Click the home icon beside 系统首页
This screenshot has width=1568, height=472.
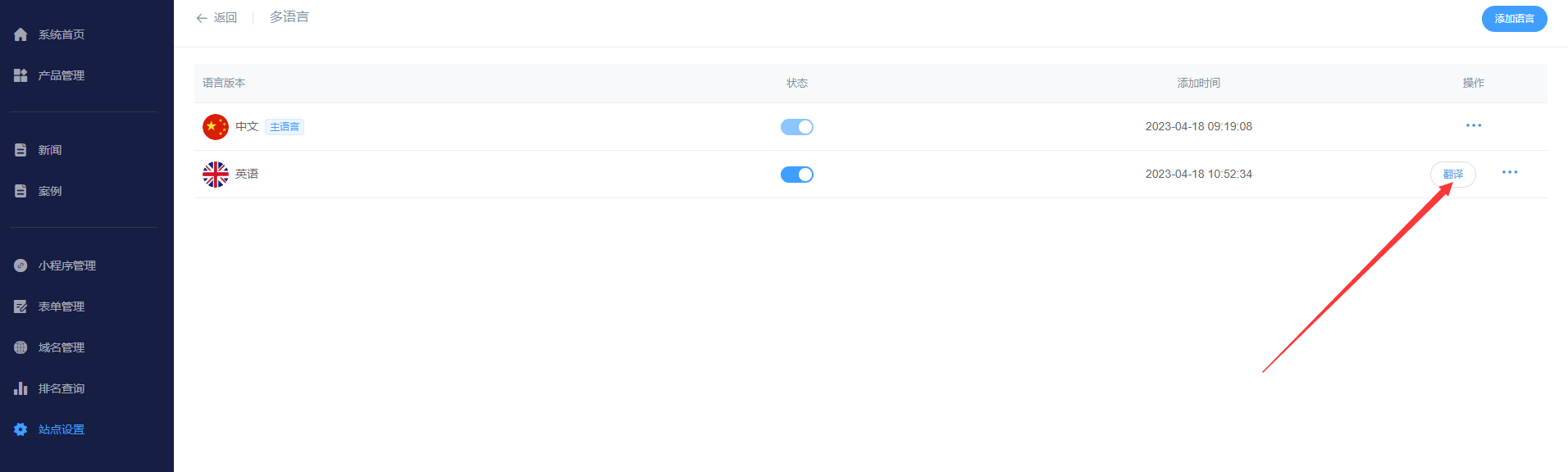[21, 34]
